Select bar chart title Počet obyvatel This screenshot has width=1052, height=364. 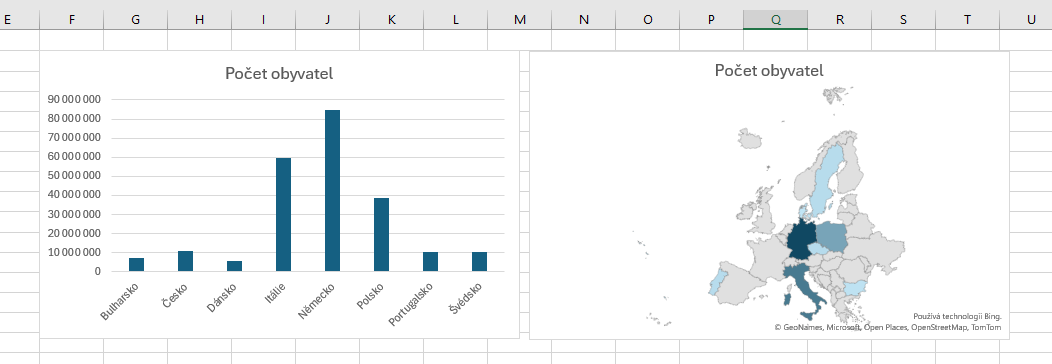tap(279, 74)
